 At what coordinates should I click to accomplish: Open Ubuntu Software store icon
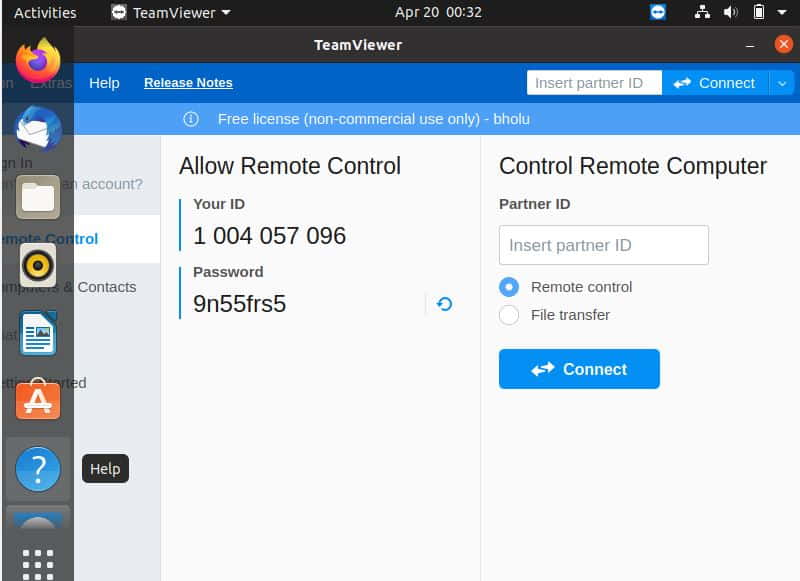click(x=38, y=400)
